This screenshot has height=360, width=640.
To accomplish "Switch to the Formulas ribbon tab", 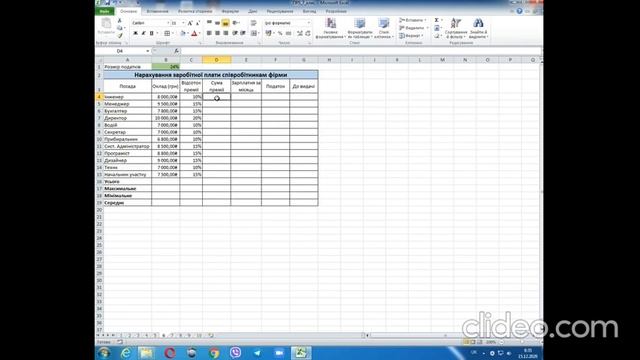I will pyautogui.click(x=230, y=11).
